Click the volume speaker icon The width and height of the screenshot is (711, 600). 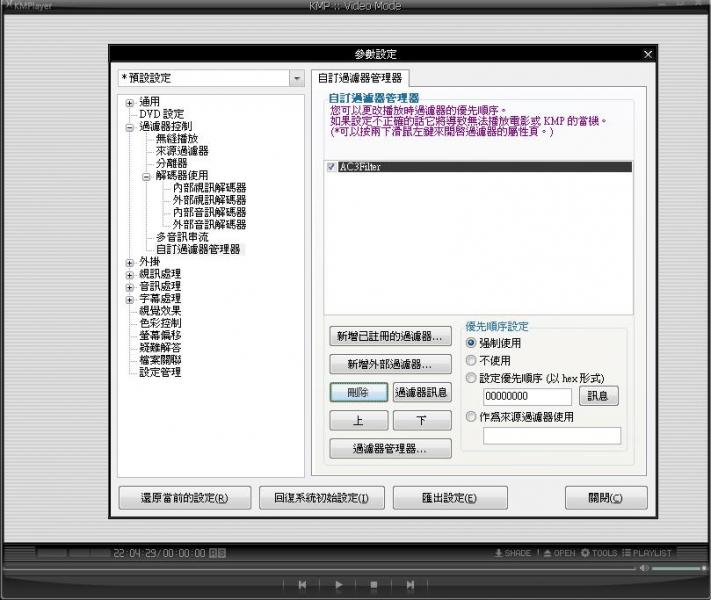point(644,568)
